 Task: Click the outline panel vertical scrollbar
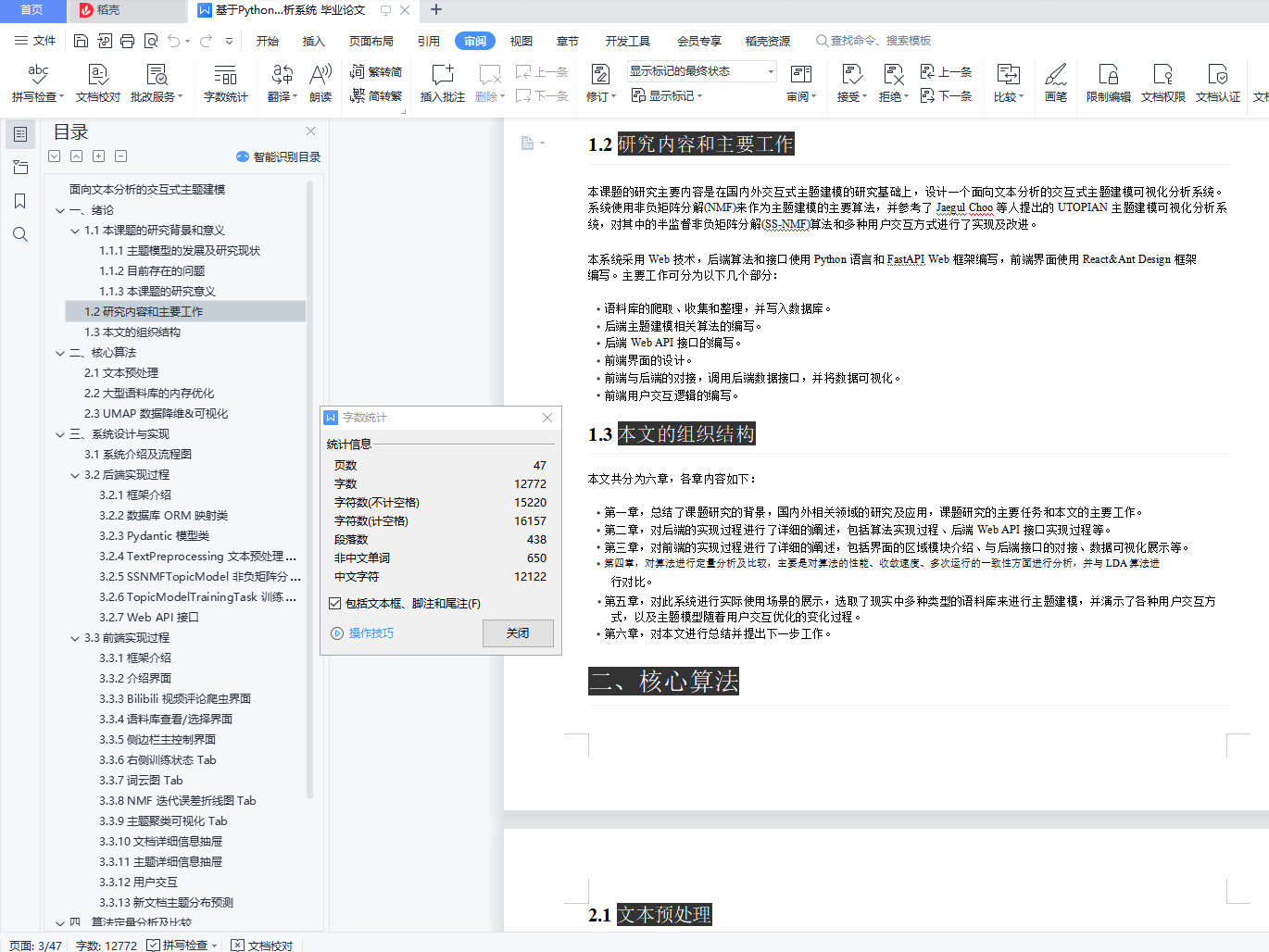[x=309, y=489]
